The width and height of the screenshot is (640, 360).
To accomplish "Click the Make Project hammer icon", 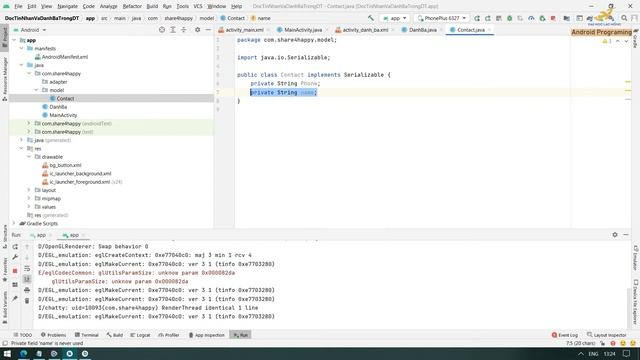I will tap(371, 18).
